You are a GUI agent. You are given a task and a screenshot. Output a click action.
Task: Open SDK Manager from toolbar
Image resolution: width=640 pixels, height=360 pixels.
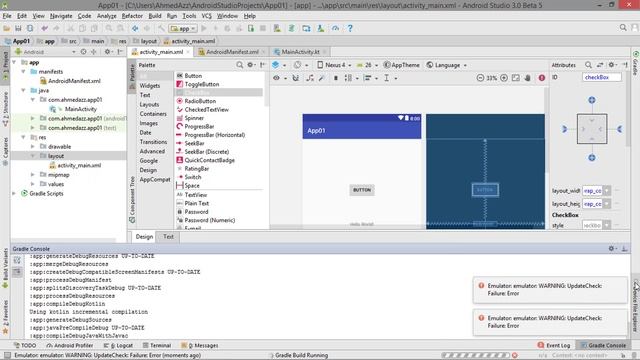[x=321, y=28]
